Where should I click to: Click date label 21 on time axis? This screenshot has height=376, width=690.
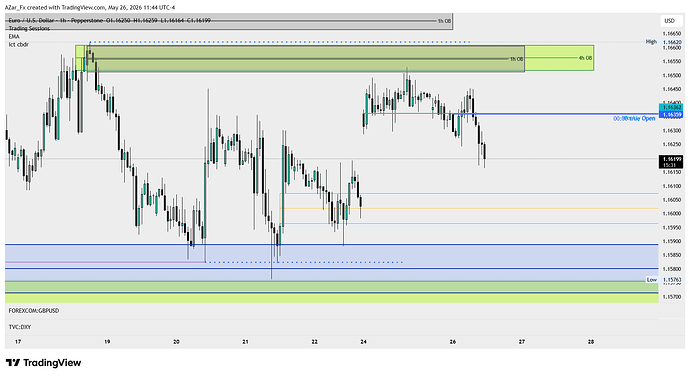pyautogui.click(x=246, y=342)
